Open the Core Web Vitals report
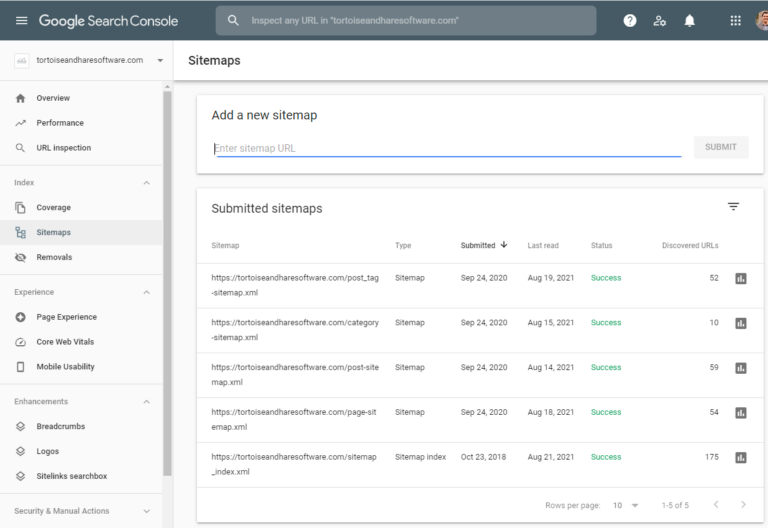768x528 pixels. click(65, 342)
